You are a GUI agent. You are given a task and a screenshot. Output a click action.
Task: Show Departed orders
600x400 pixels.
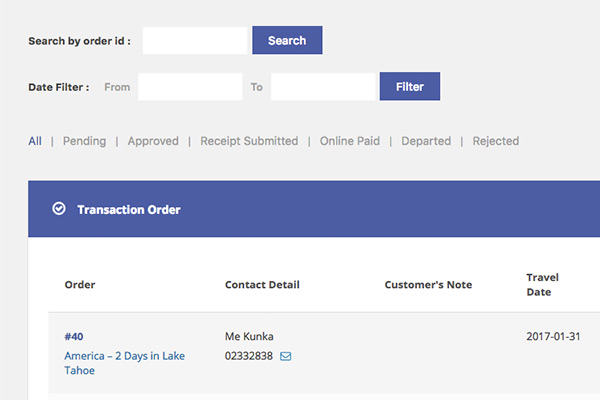coord(426,141)
